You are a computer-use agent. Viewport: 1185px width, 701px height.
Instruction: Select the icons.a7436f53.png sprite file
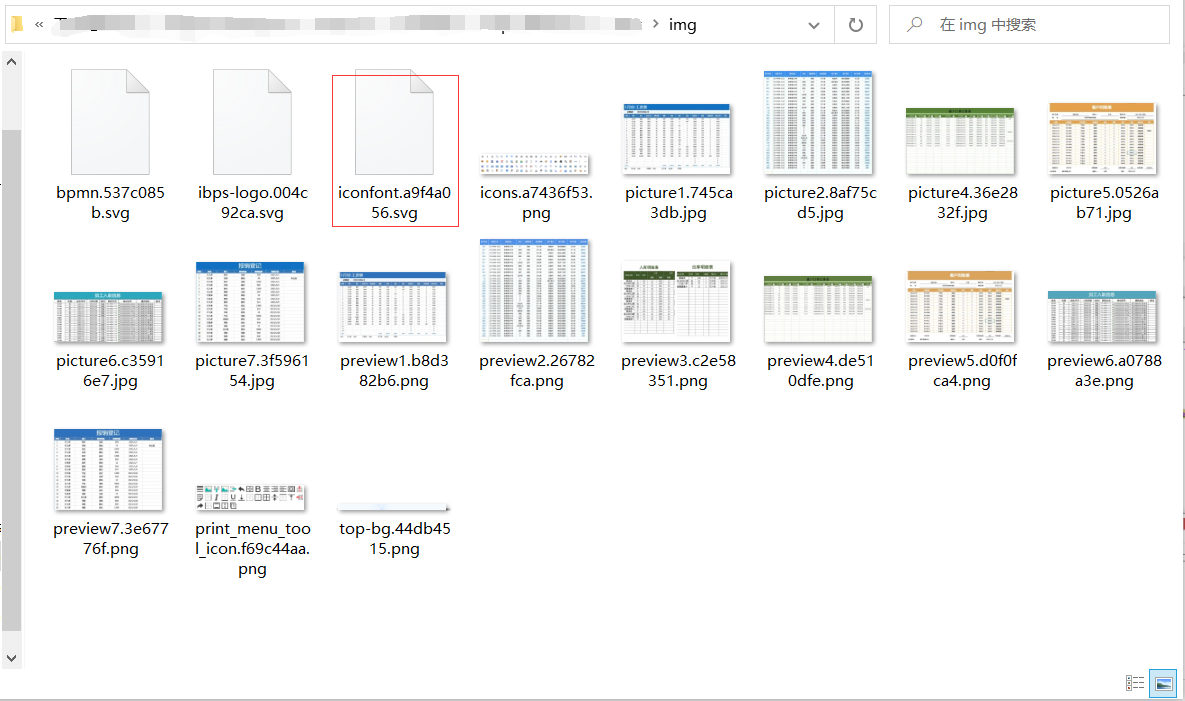[535, 165]
